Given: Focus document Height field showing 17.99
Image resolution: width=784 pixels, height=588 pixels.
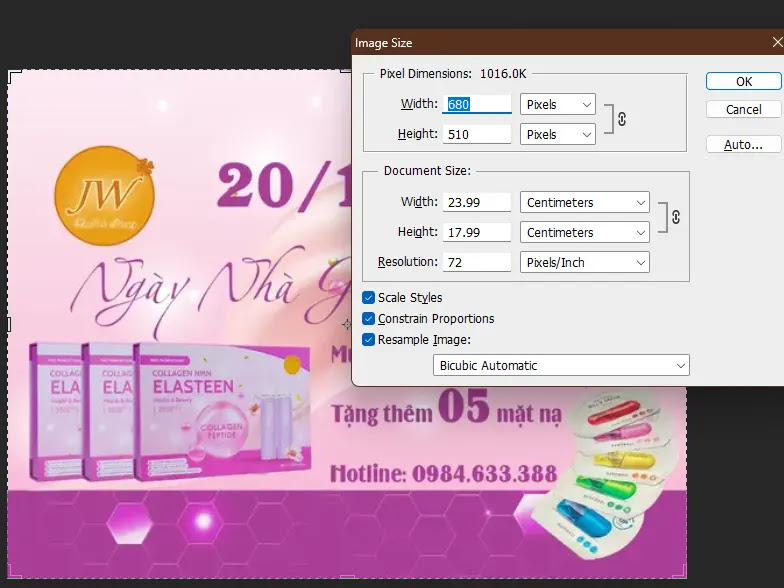Looking at the screenshot, I should (476, 232).
